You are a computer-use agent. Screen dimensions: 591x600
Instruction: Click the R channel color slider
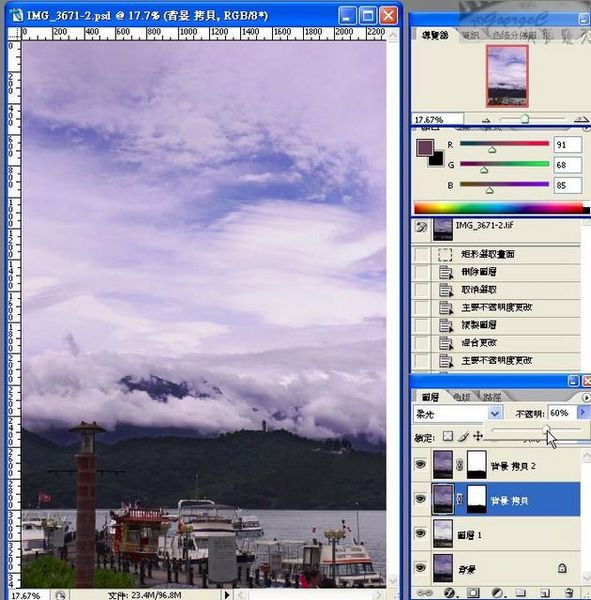[504, 144]
